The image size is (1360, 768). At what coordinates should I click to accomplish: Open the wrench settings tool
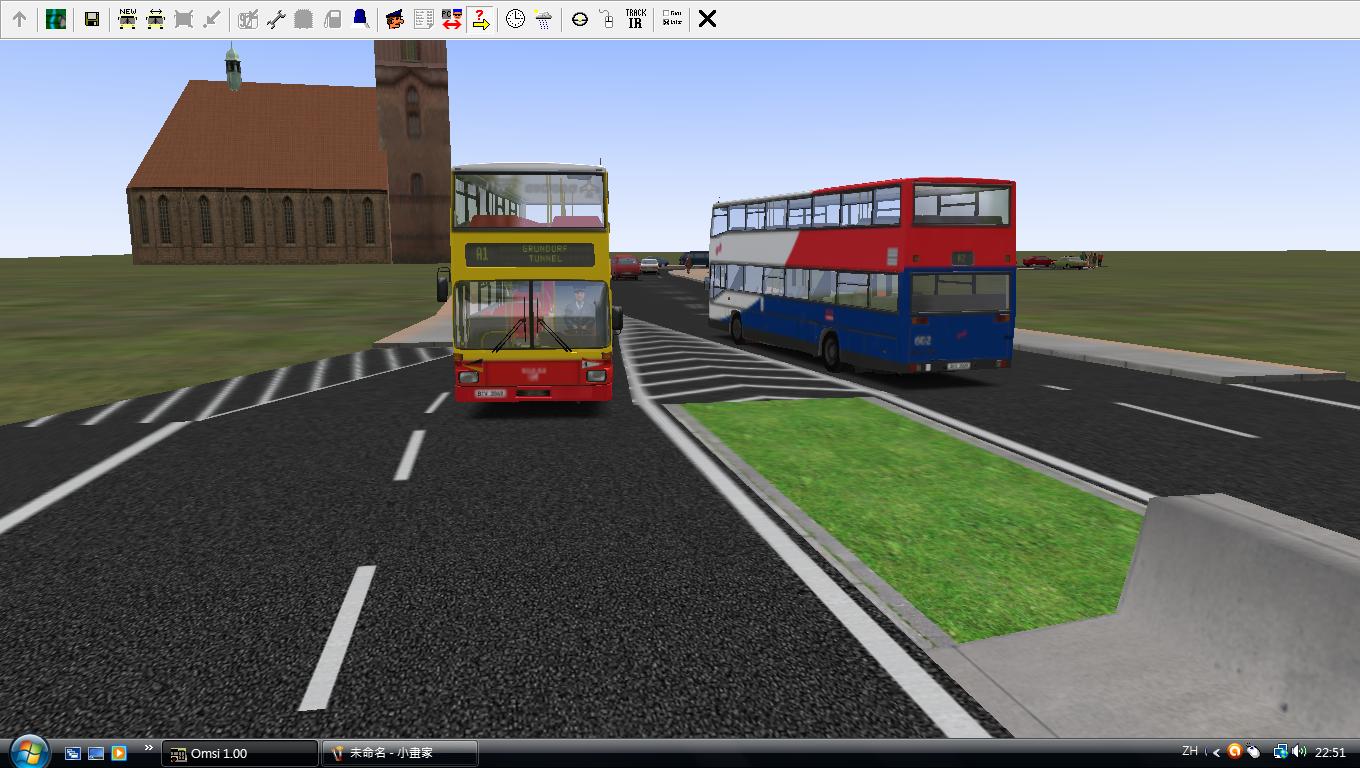tap(276, 19)
